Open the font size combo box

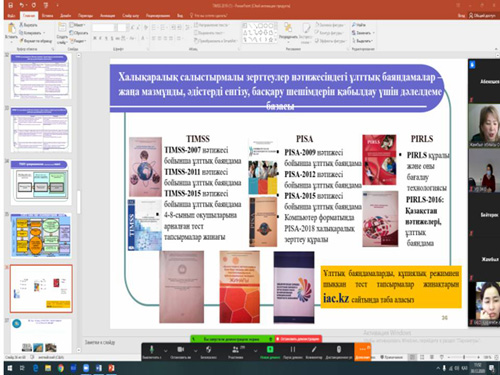122,27
